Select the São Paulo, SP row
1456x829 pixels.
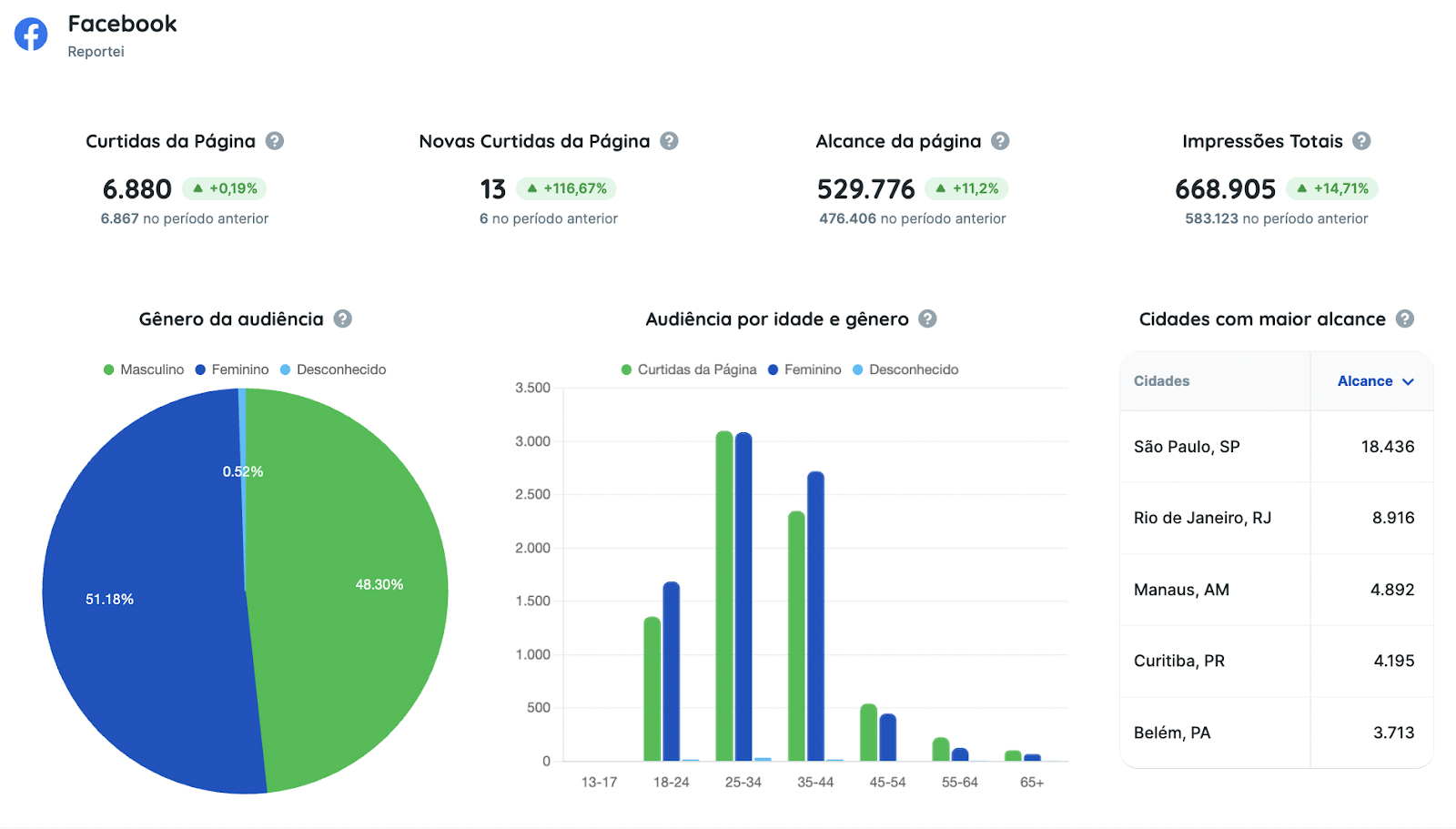(x=1277, y=447)
